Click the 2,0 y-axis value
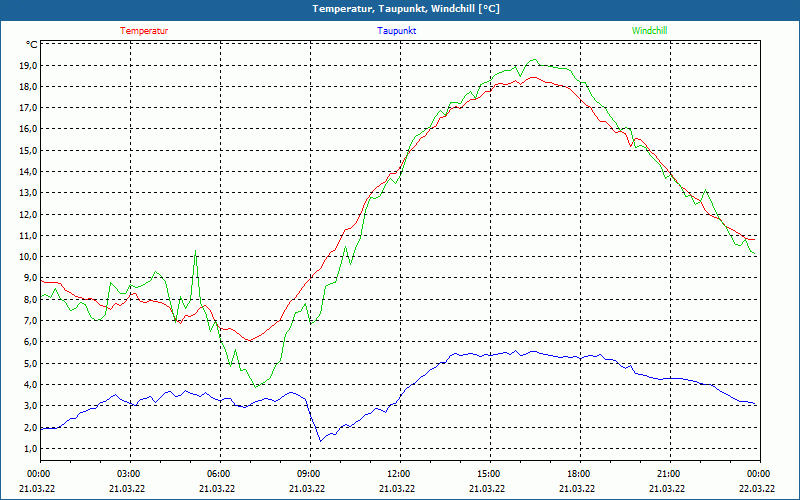Viewport: 800px width, 500px height. tap(30, 427)
